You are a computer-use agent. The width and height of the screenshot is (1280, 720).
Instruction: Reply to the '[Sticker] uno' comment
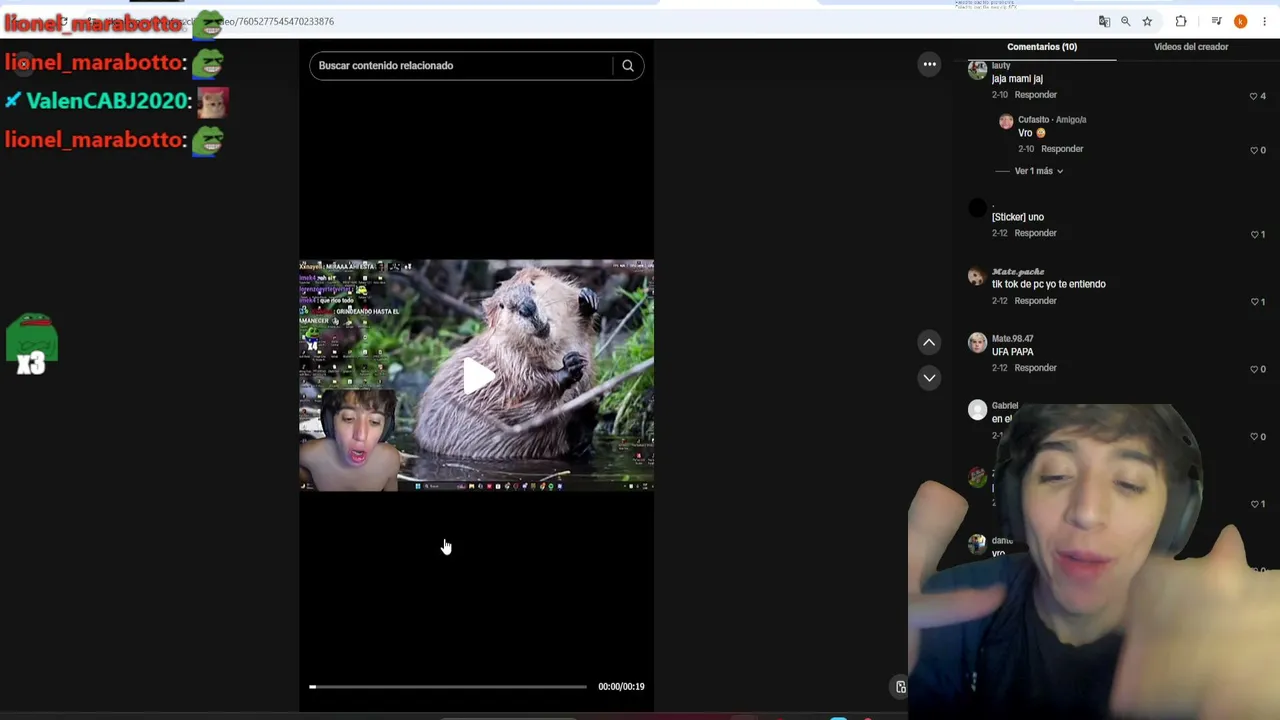pos(1036,233)
